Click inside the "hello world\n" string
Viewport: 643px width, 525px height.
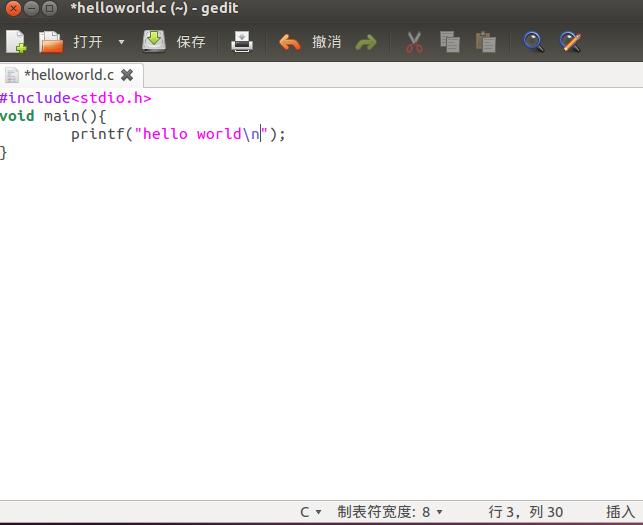tap(201, 134)
